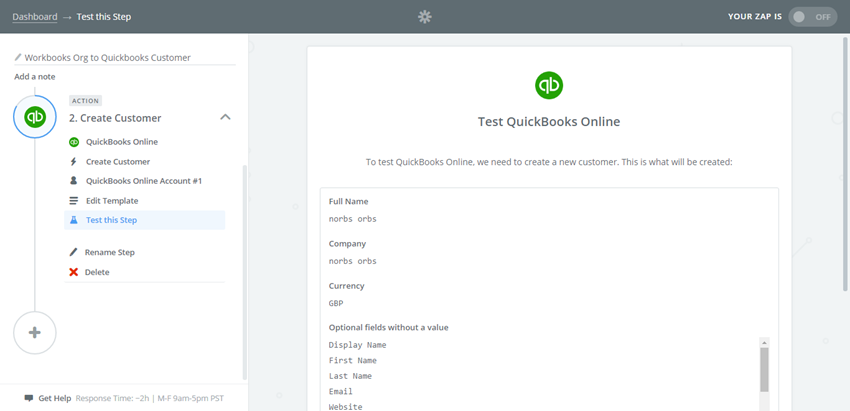Click the ACTION label badge
Viewport: 850px width, 411px height.
pyautogui.click(x=85, y=101)
